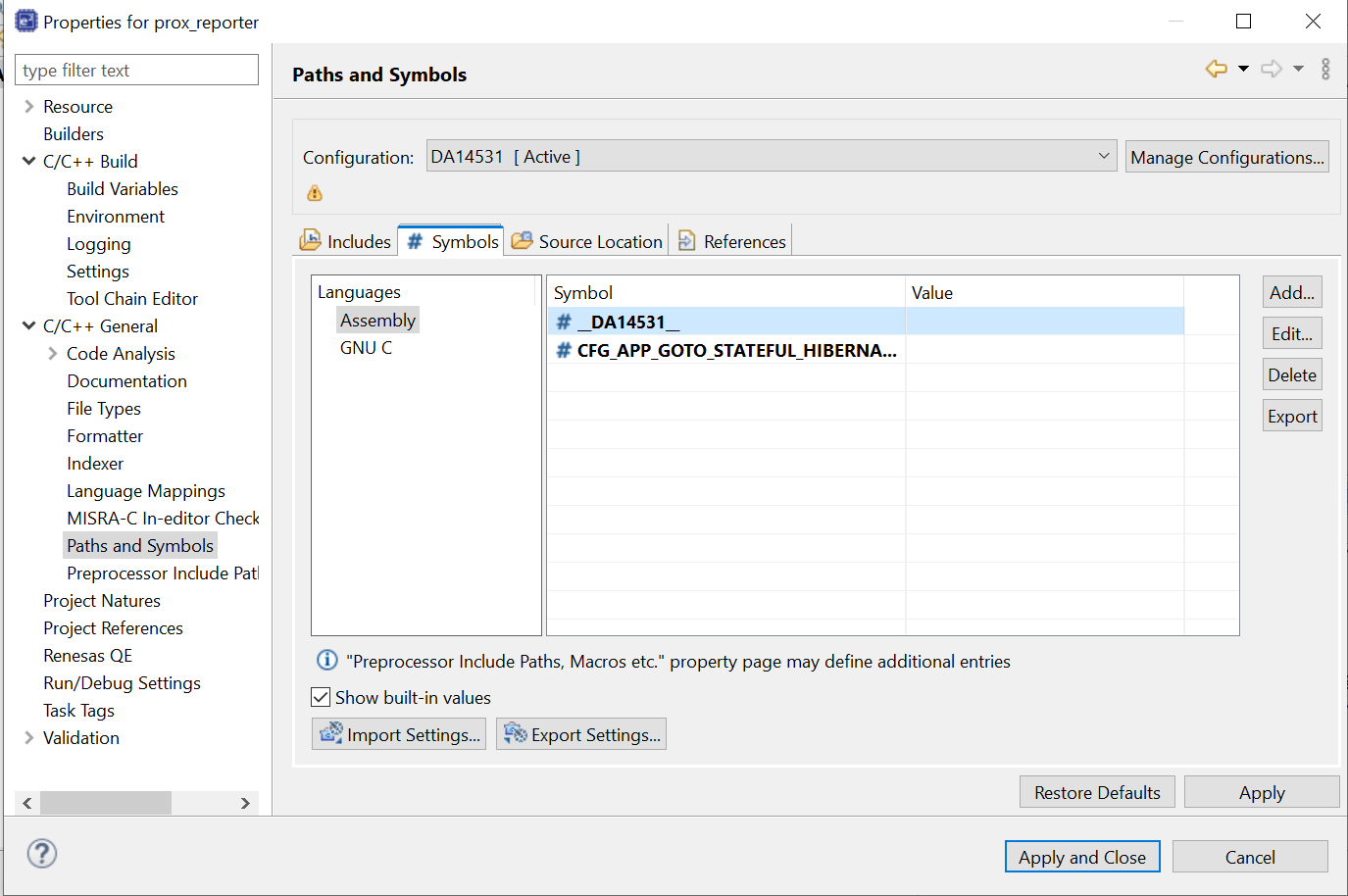Click Manage Configurations... button
Viewport: 1348px width, 896px height.
1227,157
